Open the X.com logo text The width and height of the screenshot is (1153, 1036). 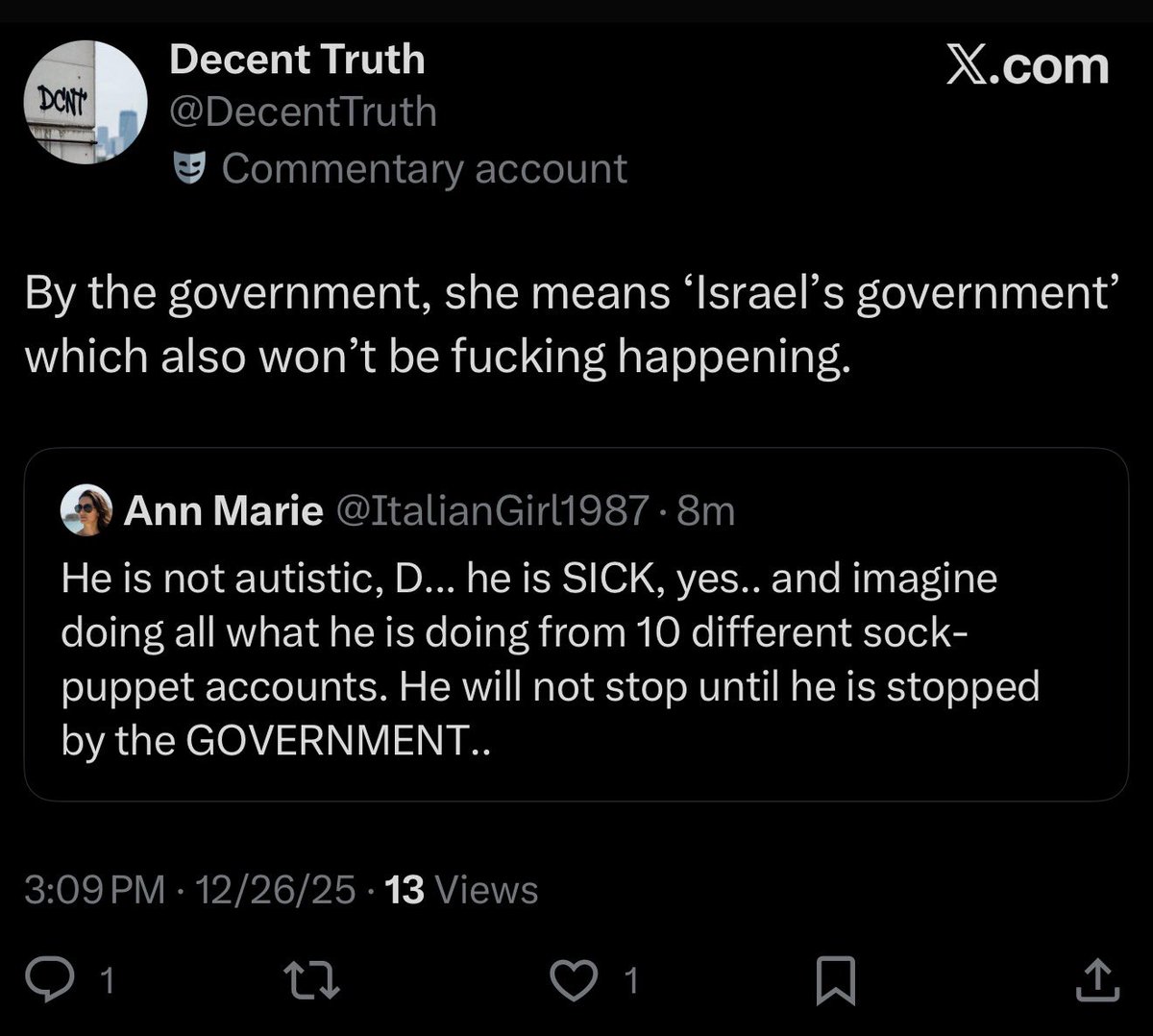click(x=1027, y=65)
